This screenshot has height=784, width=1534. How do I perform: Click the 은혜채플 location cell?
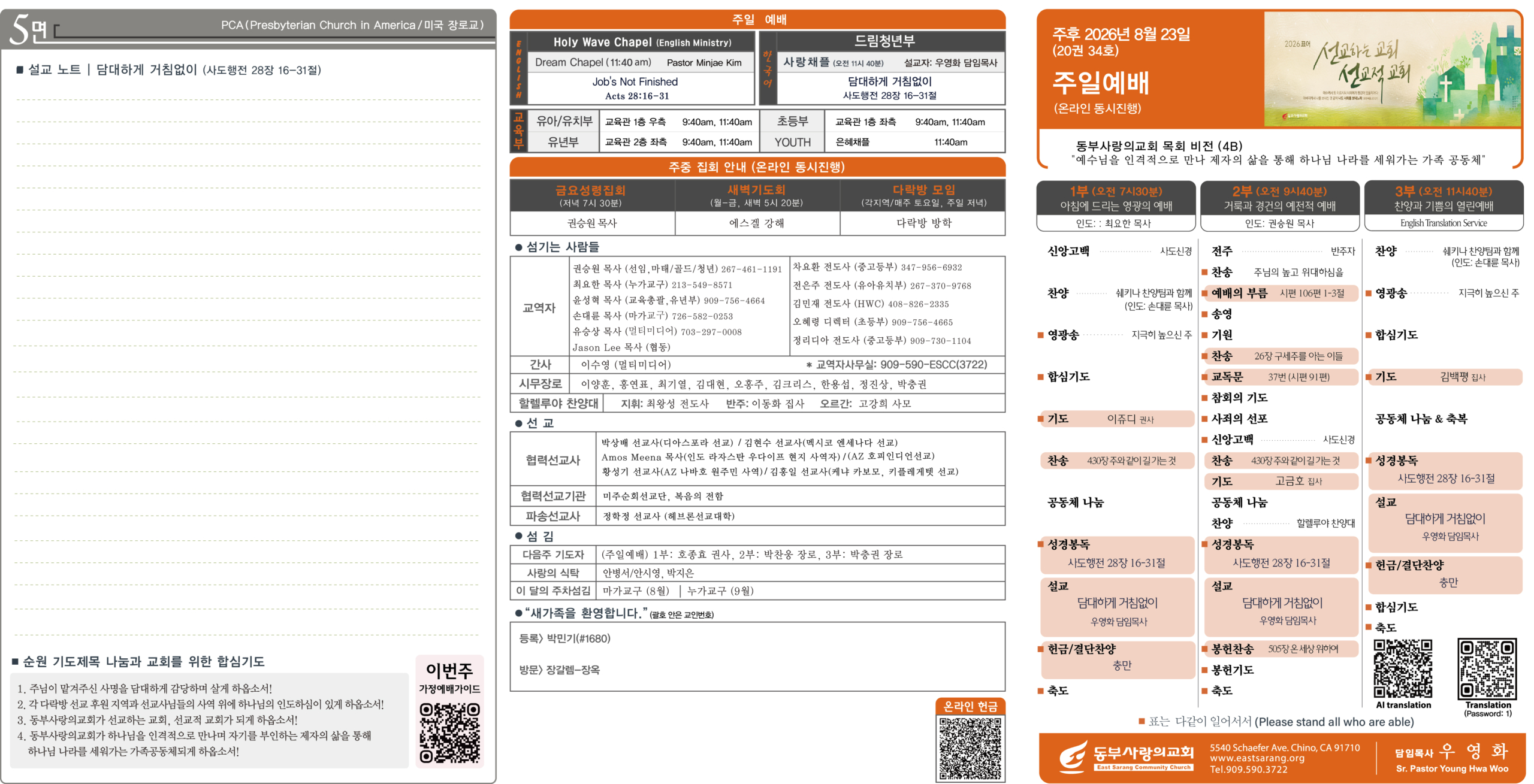pos(852,142)
